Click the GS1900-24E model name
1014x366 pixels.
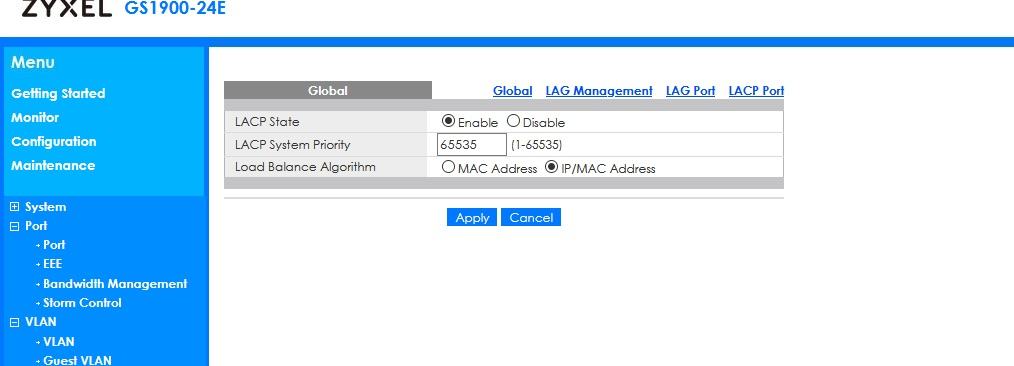click(175, 9)
